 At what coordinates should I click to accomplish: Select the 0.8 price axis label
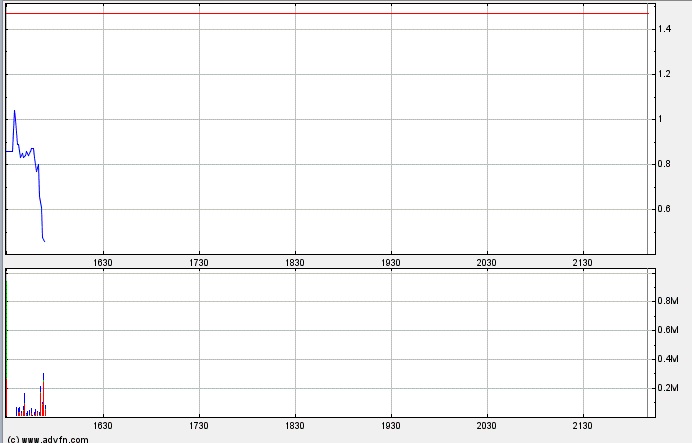664,165
